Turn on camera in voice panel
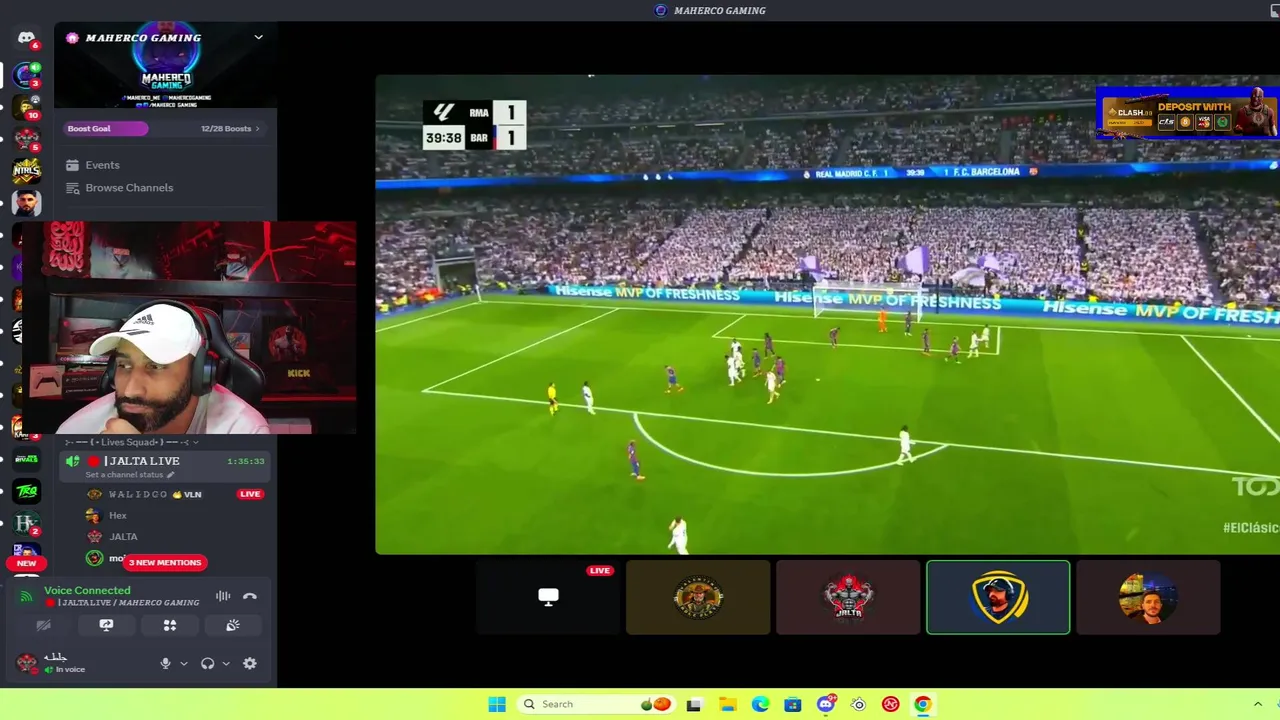The image size is (1280, 720). click(x=43, y=625)
